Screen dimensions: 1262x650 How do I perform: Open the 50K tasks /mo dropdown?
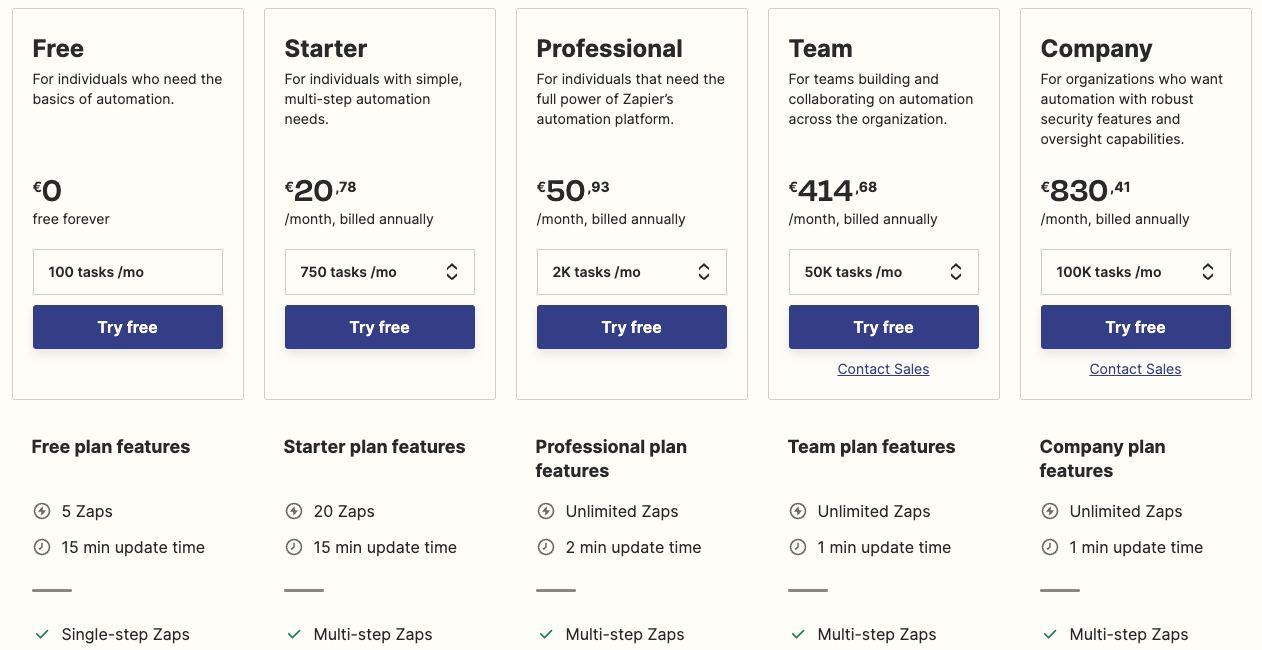pos(884,272)
